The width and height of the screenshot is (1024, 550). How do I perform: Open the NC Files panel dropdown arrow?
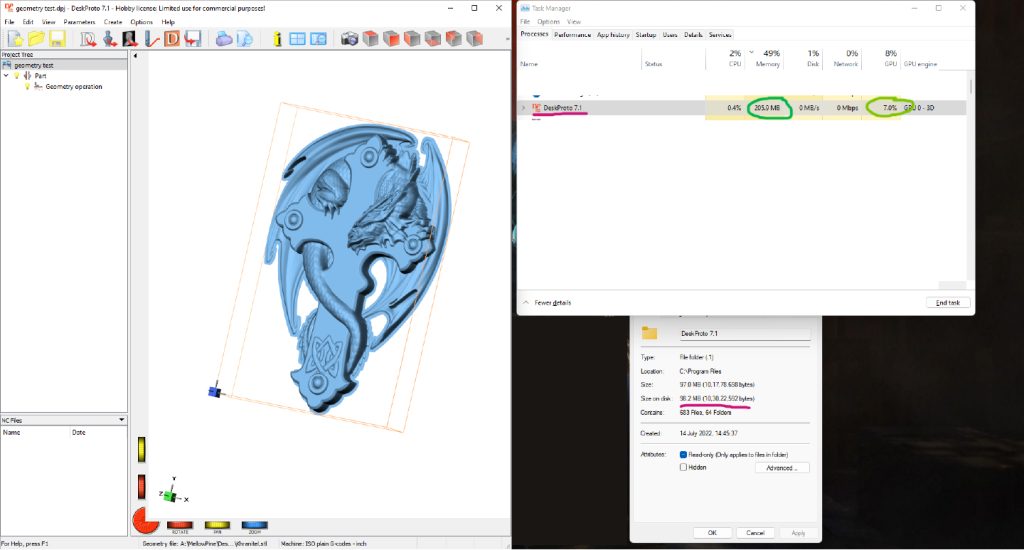tap(121, 420)
